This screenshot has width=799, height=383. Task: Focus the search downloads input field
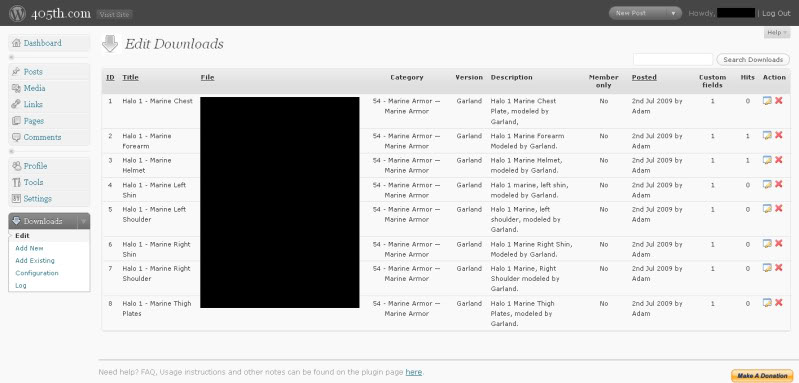(x=673, y=60)
